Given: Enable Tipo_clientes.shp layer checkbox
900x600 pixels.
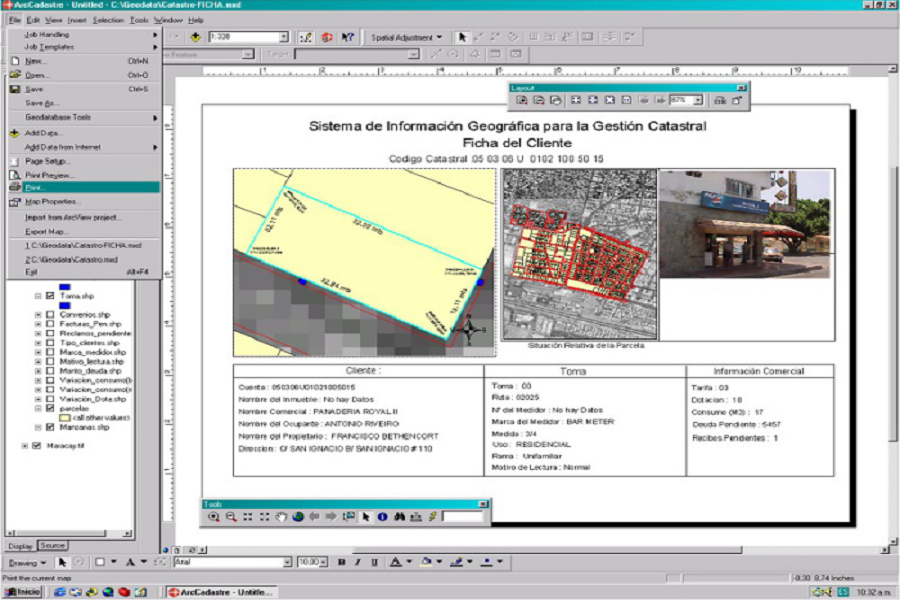Looking at the screenshot, I should coord(50,343).
